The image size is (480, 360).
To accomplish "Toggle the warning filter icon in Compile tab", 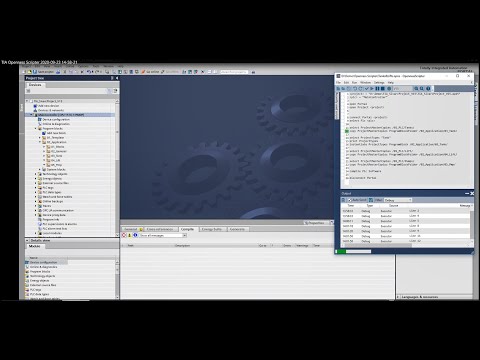I will click(129, 235).
